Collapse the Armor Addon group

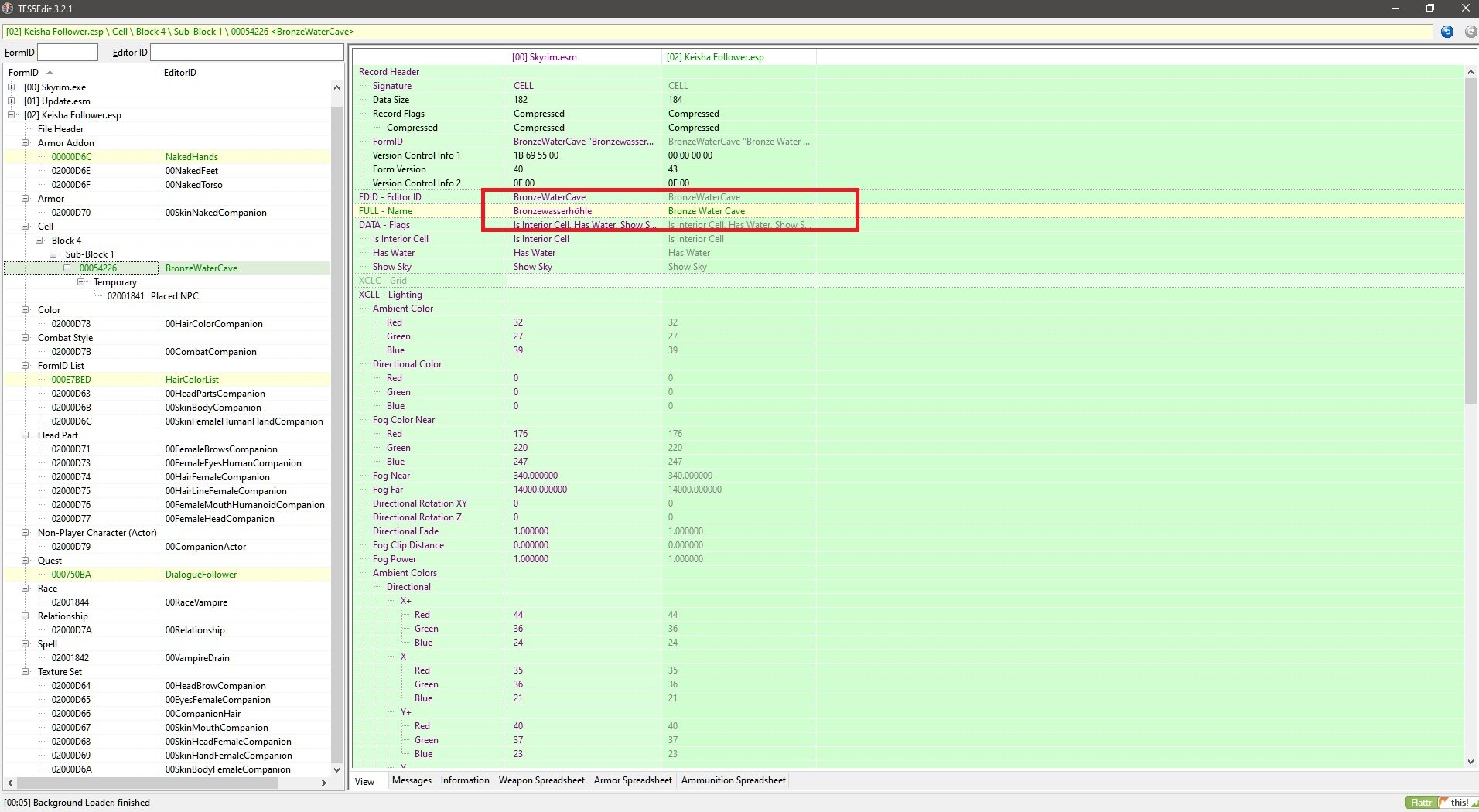click(x=26, y=143)
